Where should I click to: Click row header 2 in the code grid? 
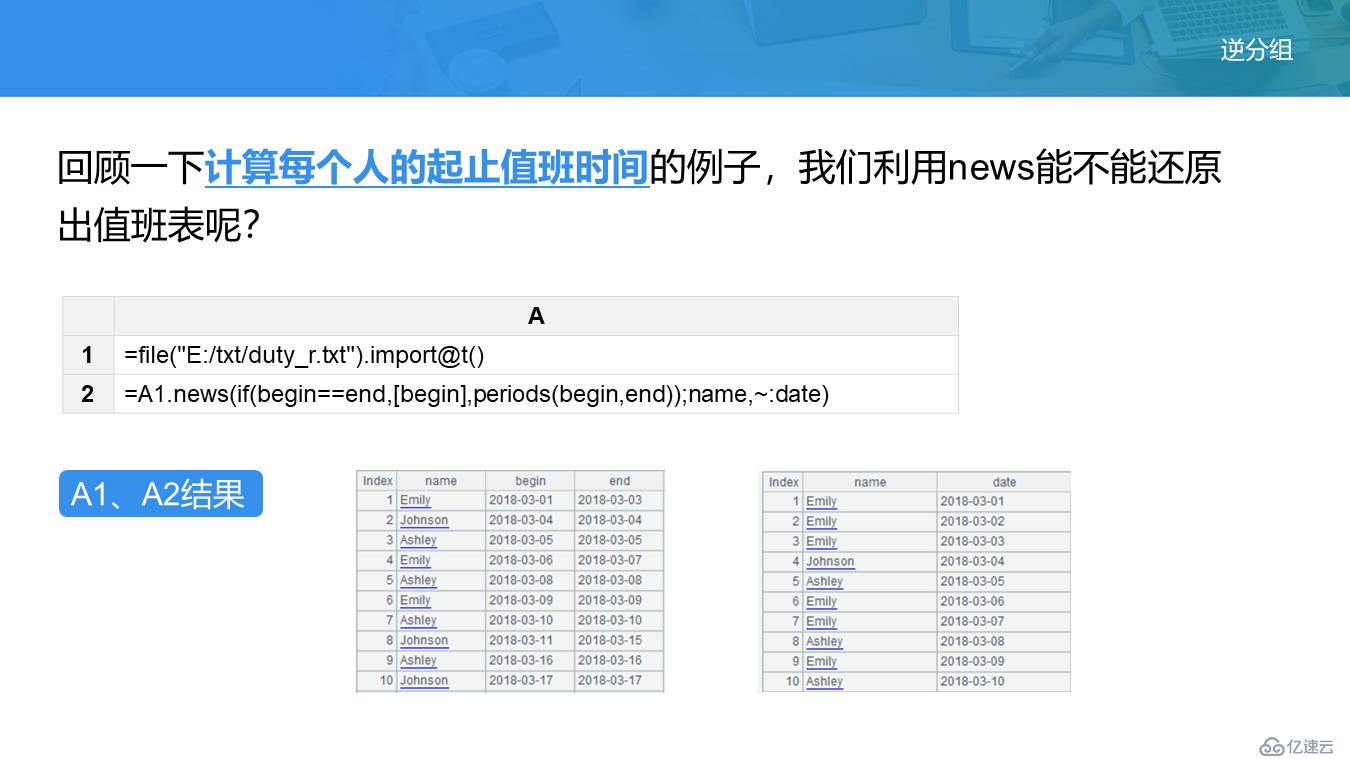(x=88, y=394)
